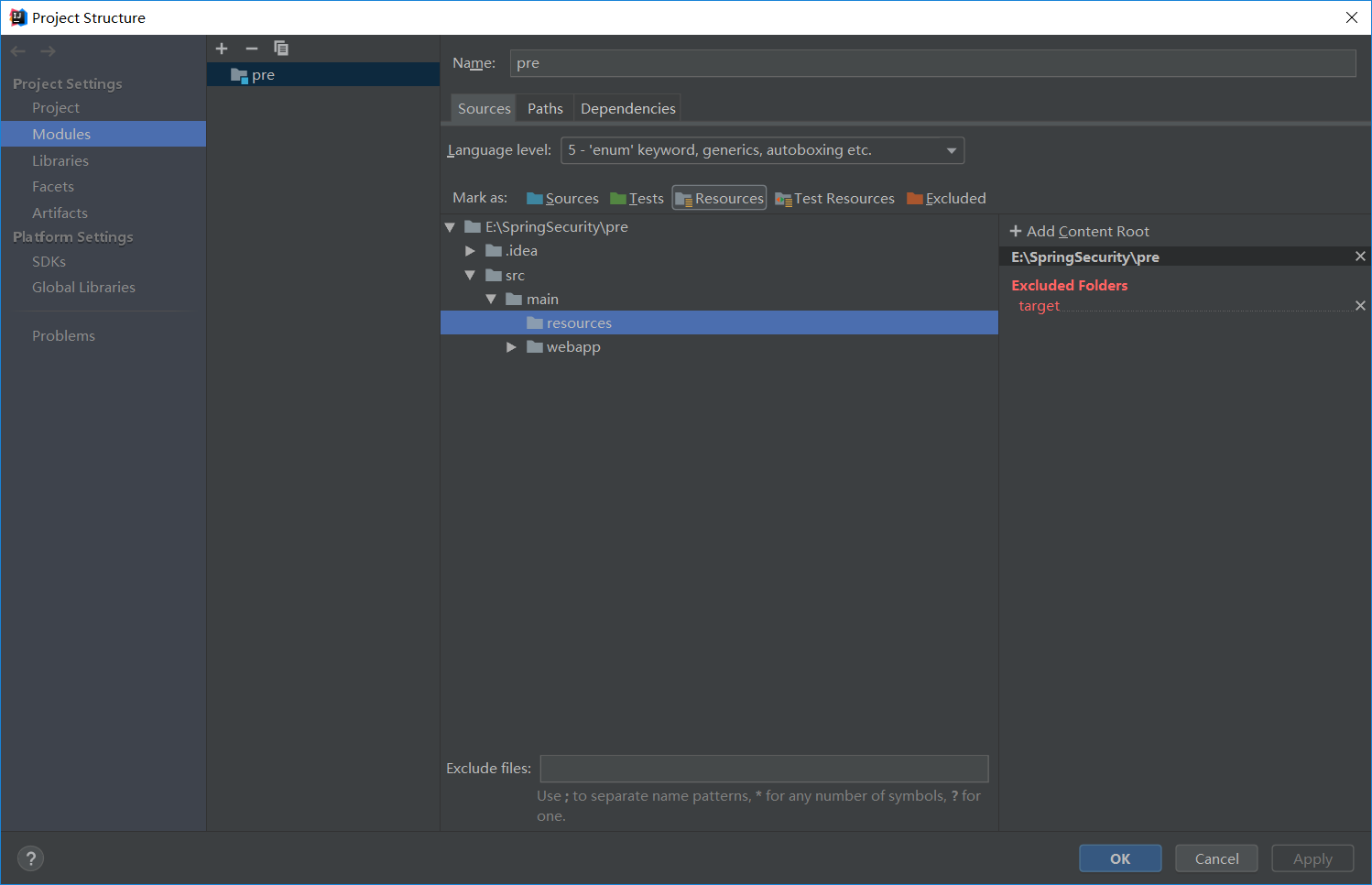Screen dimensions: 1372x885
Task: Toggle the Resources mark button
Action: point(719,197)
